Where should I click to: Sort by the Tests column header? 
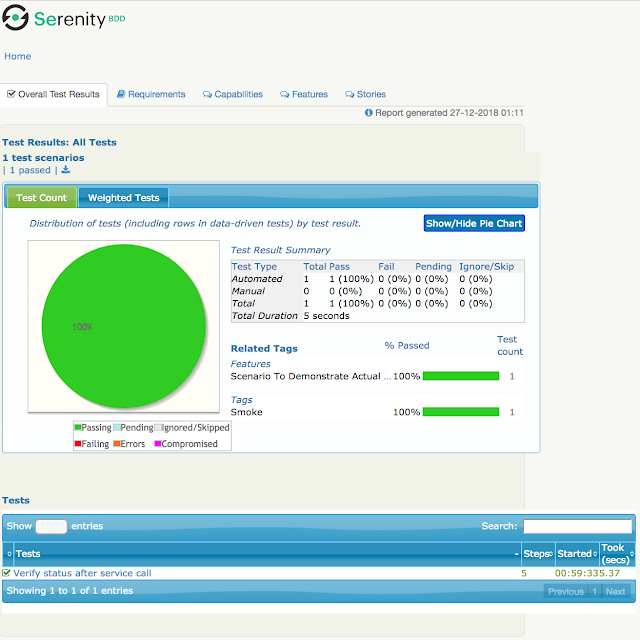tap(267, 553)
